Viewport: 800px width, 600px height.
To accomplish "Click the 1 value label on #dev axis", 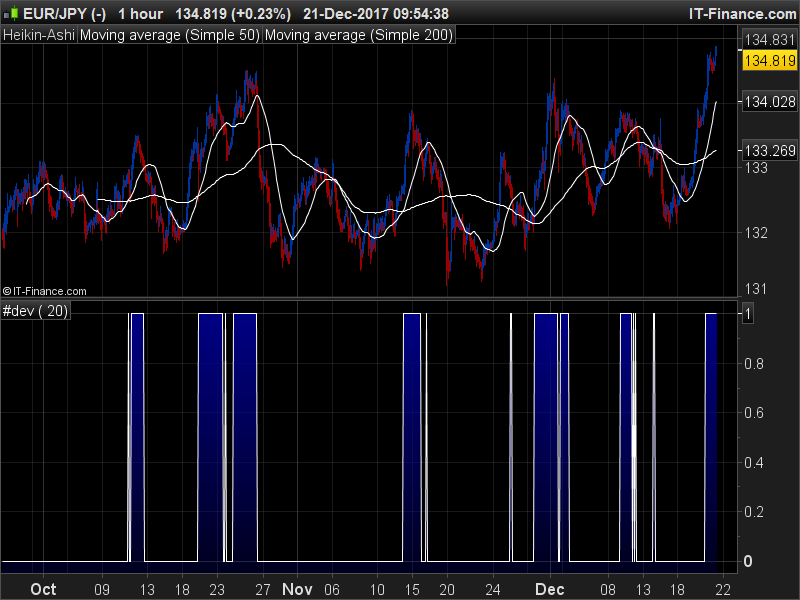I will (x=747, y=313).
